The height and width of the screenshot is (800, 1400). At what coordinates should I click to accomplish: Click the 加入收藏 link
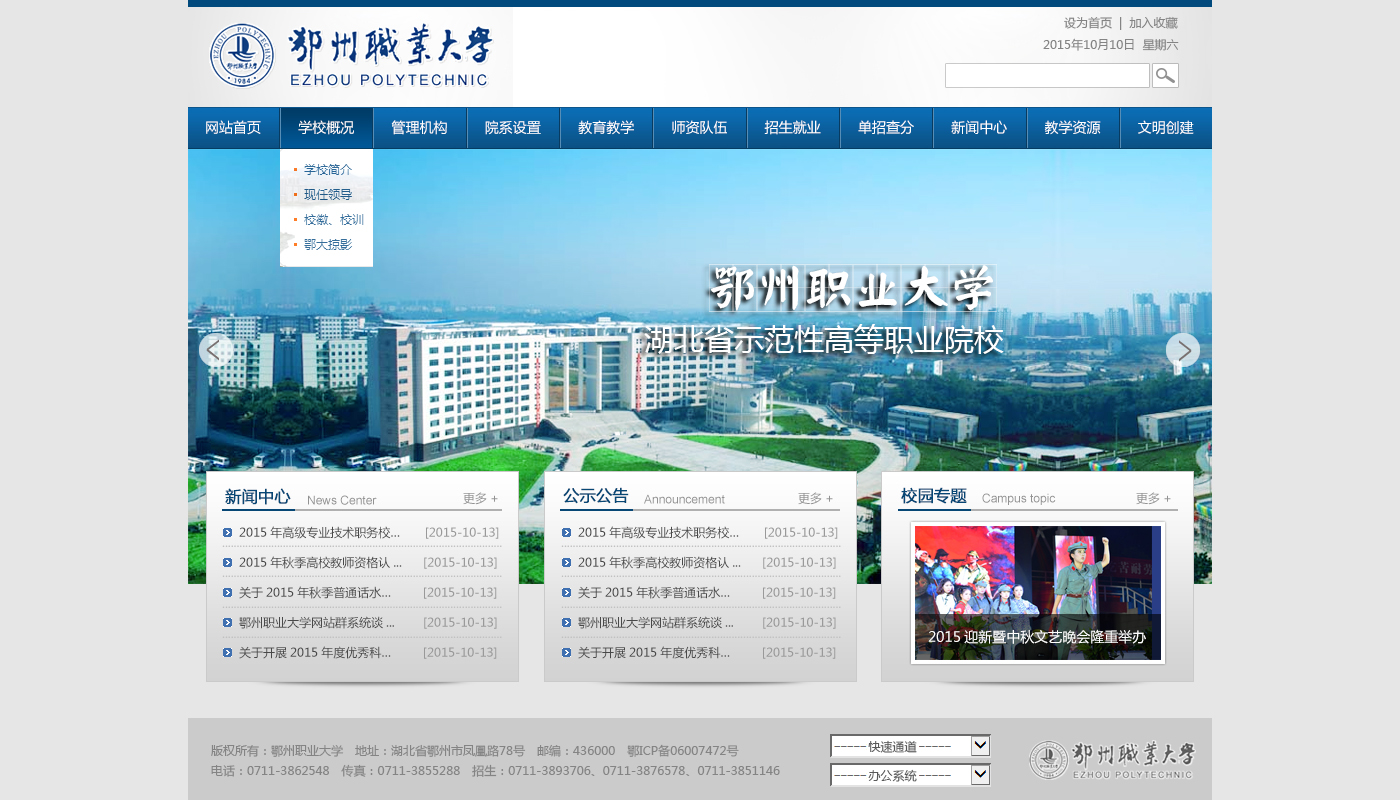[1153, 23]
